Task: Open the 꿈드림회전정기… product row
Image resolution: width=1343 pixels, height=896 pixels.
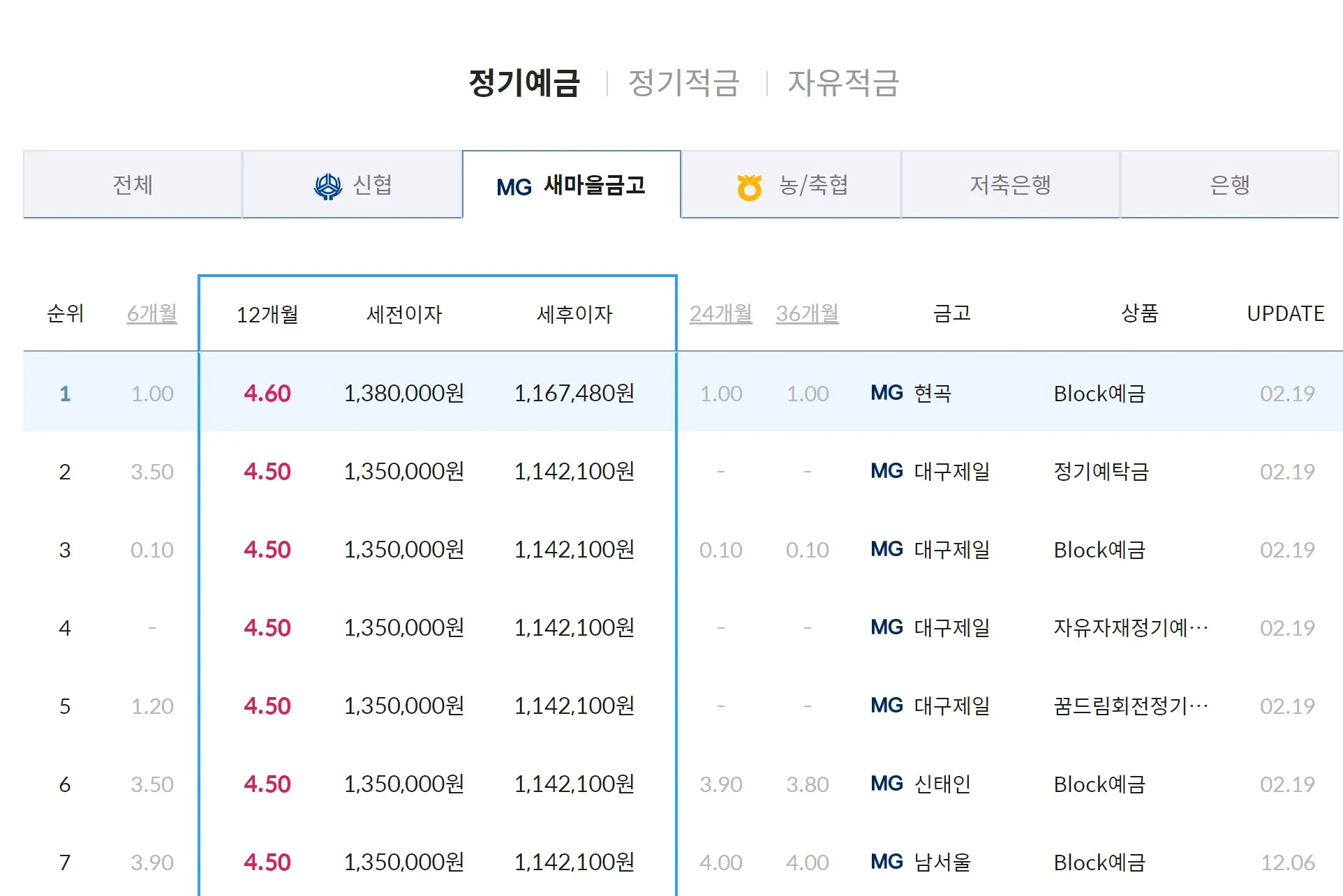Action: pyautogui.click(x=1130, y=706)
